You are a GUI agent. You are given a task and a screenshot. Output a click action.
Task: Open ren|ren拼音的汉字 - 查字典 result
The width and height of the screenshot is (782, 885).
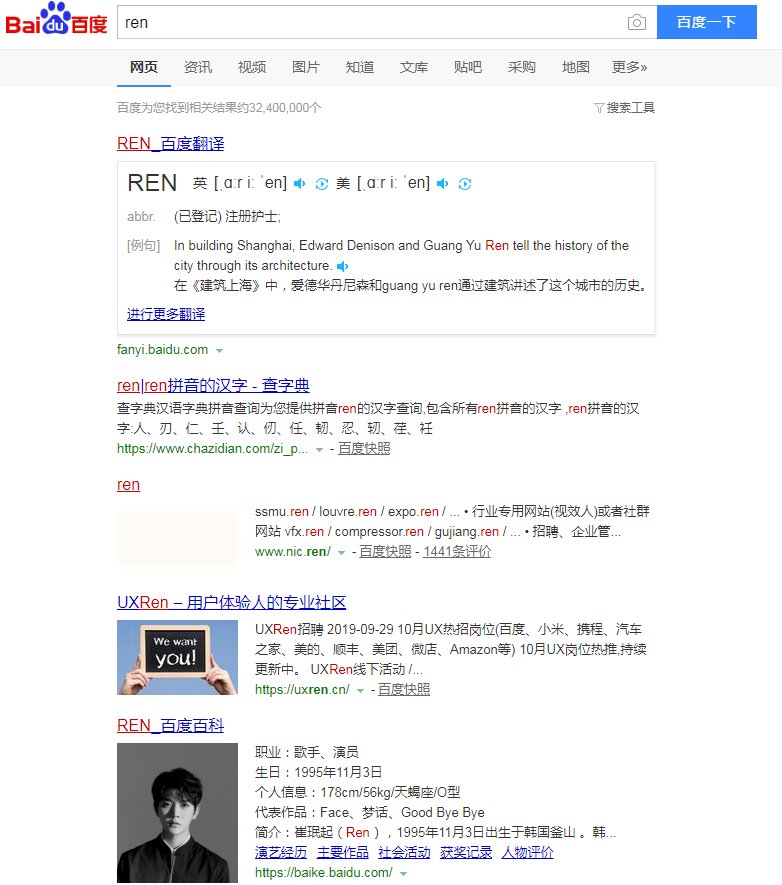pos(213,385)
